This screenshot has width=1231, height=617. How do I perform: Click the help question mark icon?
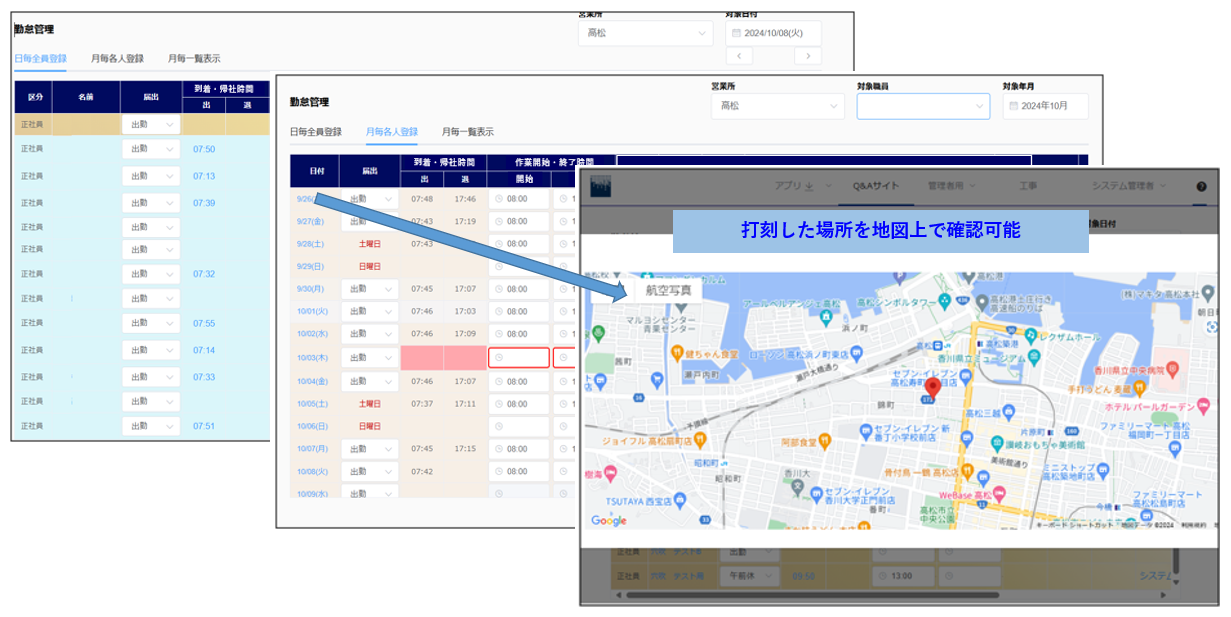click(x=1201, y=186)
